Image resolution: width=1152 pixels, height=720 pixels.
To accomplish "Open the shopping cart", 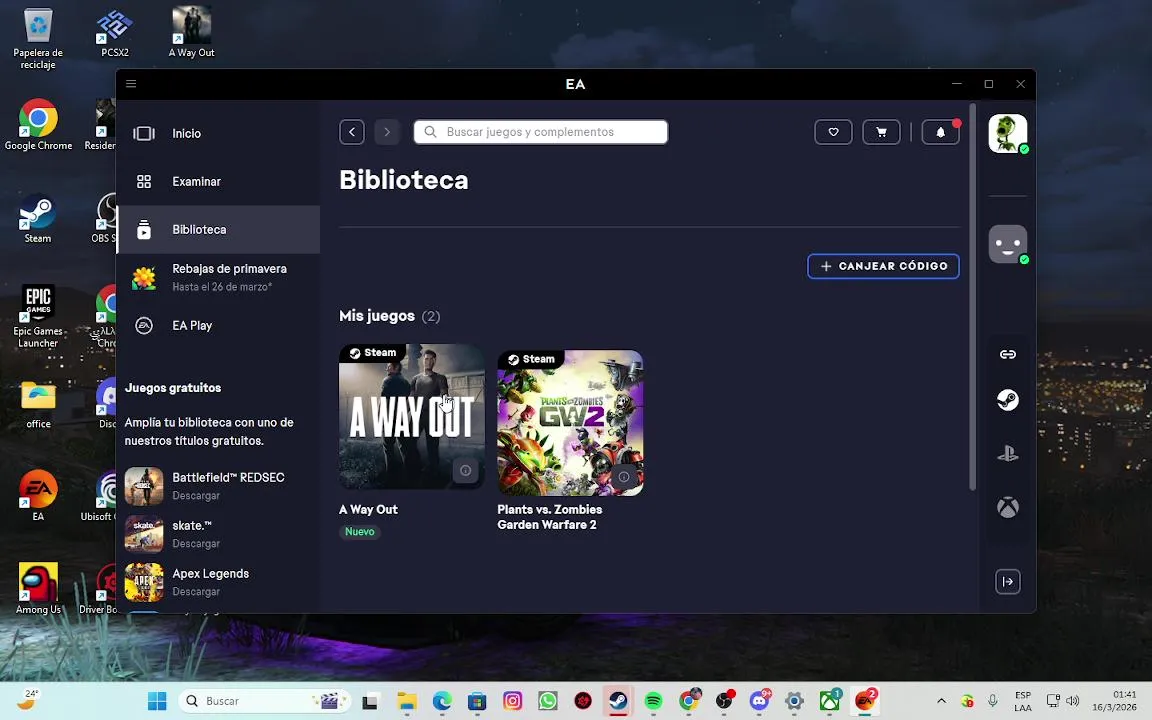I will coord(882,132).
